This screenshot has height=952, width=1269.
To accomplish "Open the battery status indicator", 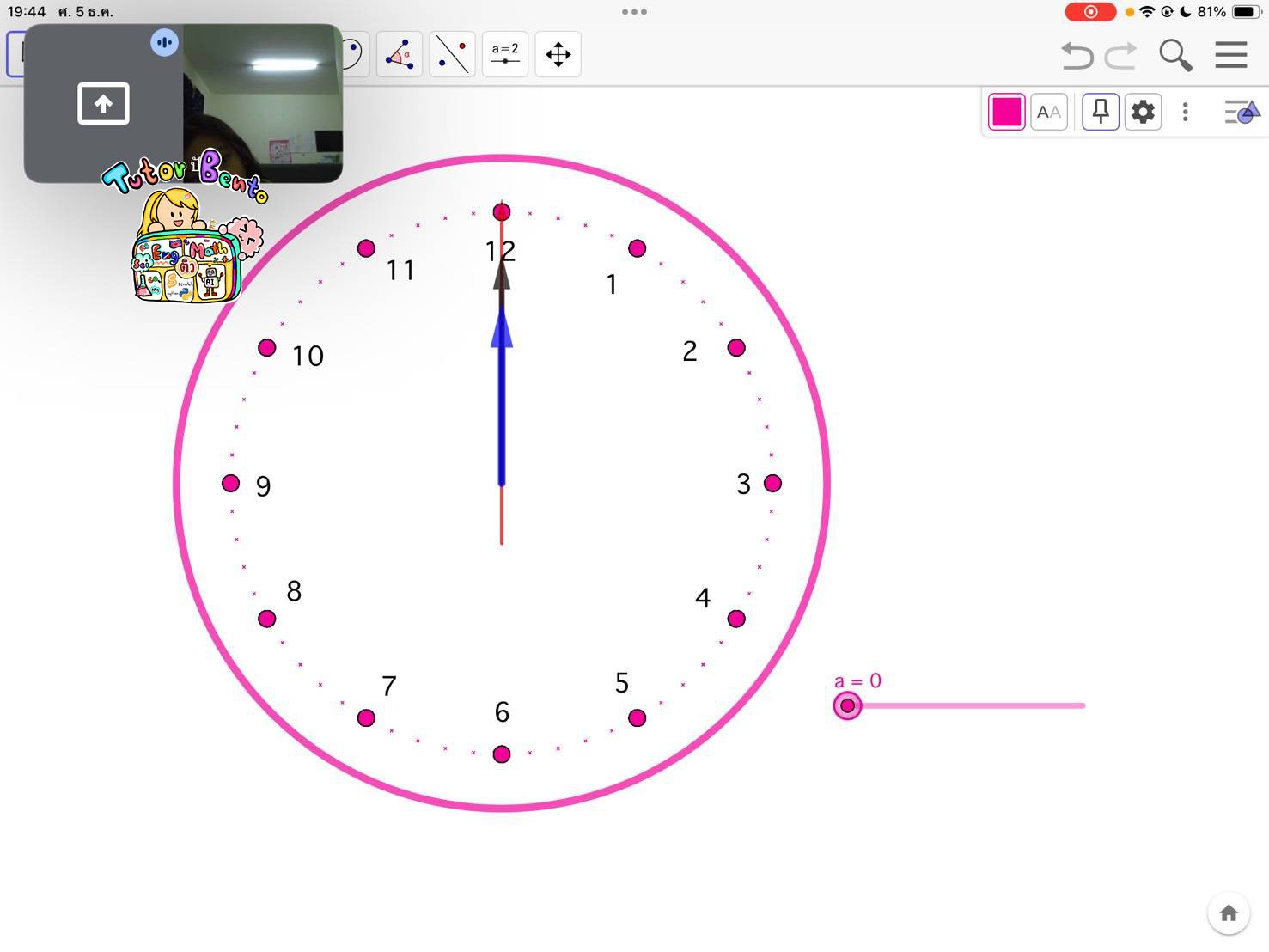I will tap(1241, 12).
